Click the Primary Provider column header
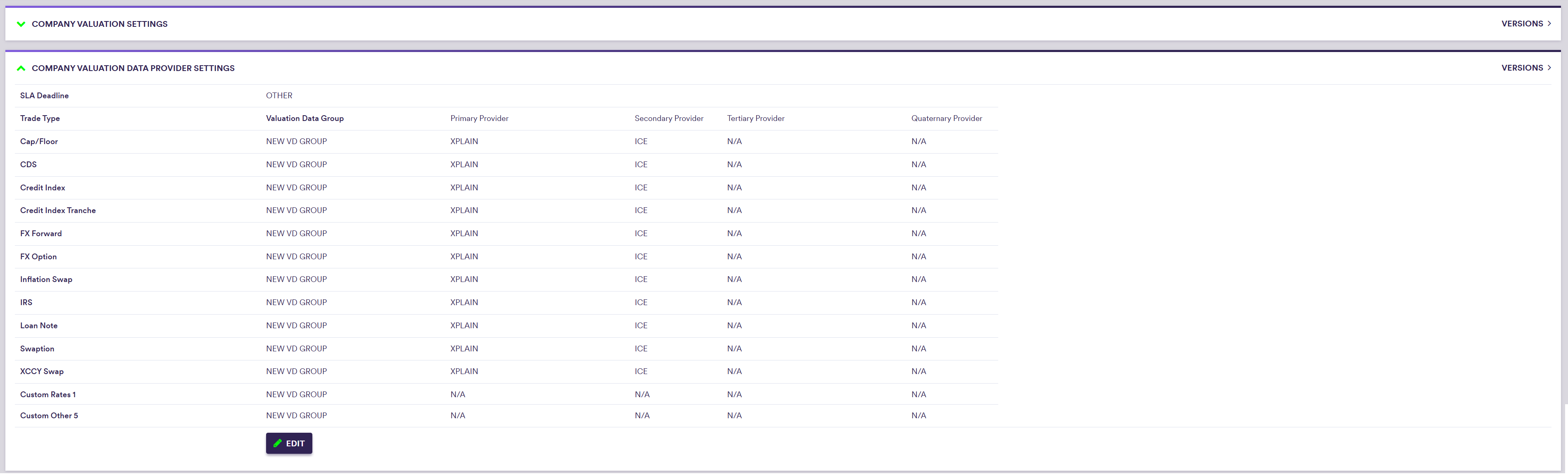This screenshot has height=474, width=1568. [479, 118]
